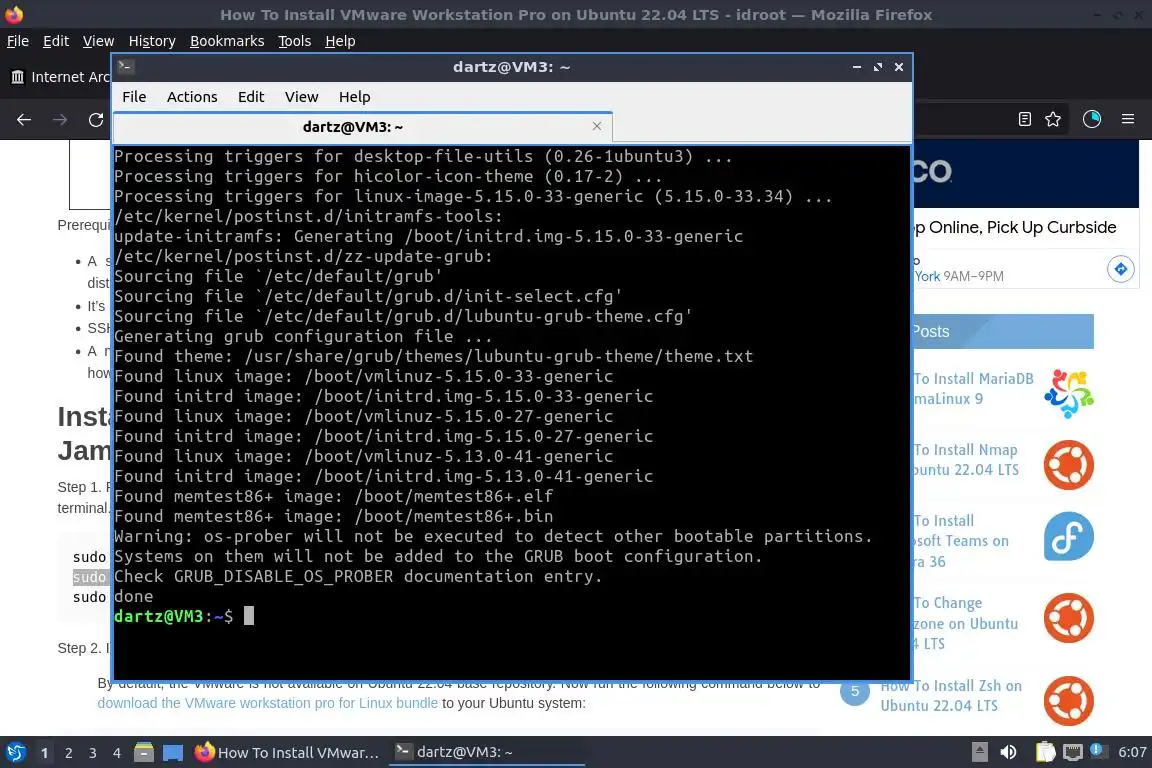This screenshot has height=768, width=1152.
Task: Open Teams on Fedora 36 post link
Action: 960,541
